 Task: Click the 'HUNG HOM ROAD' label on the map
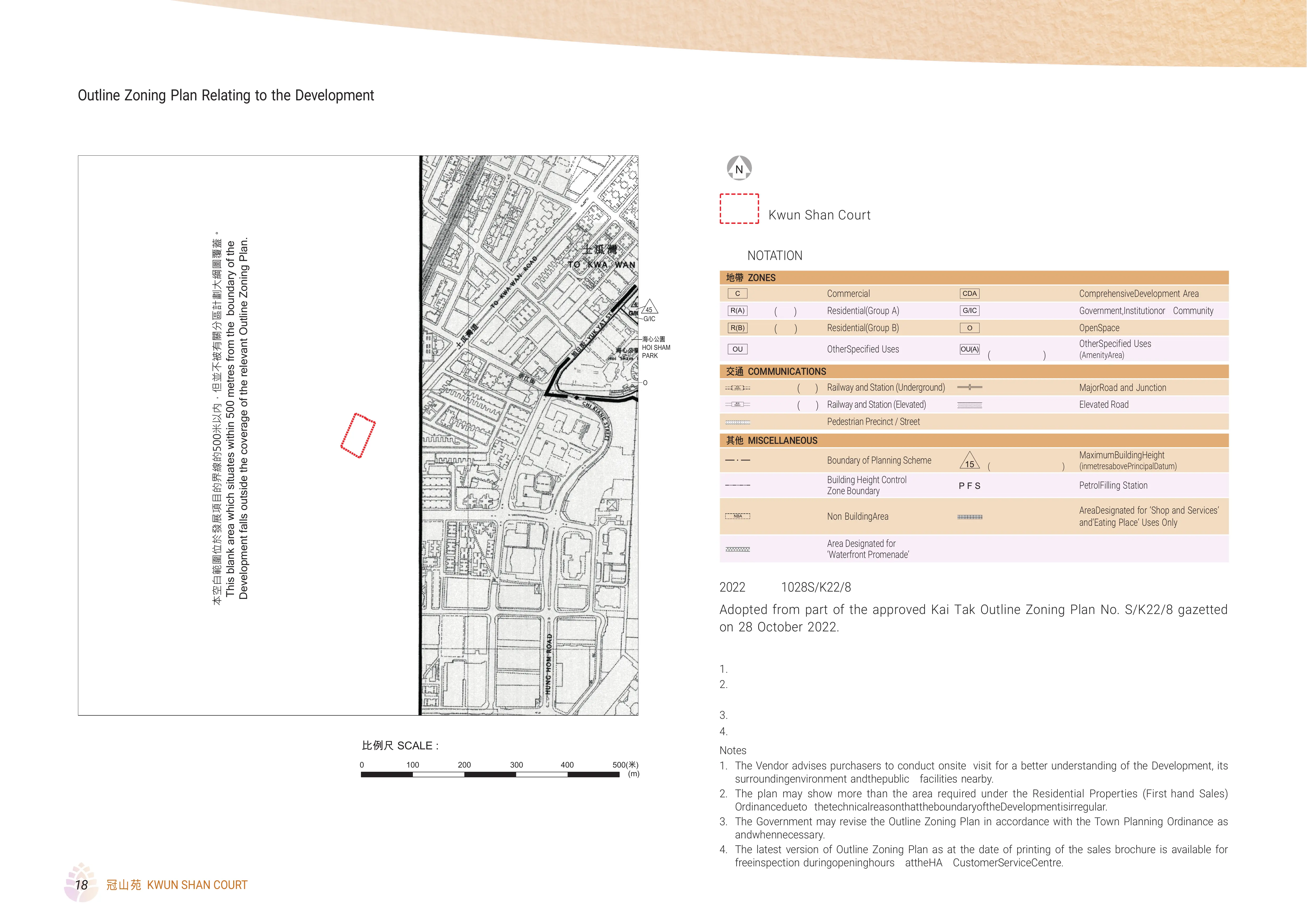[x=549, y=664]
